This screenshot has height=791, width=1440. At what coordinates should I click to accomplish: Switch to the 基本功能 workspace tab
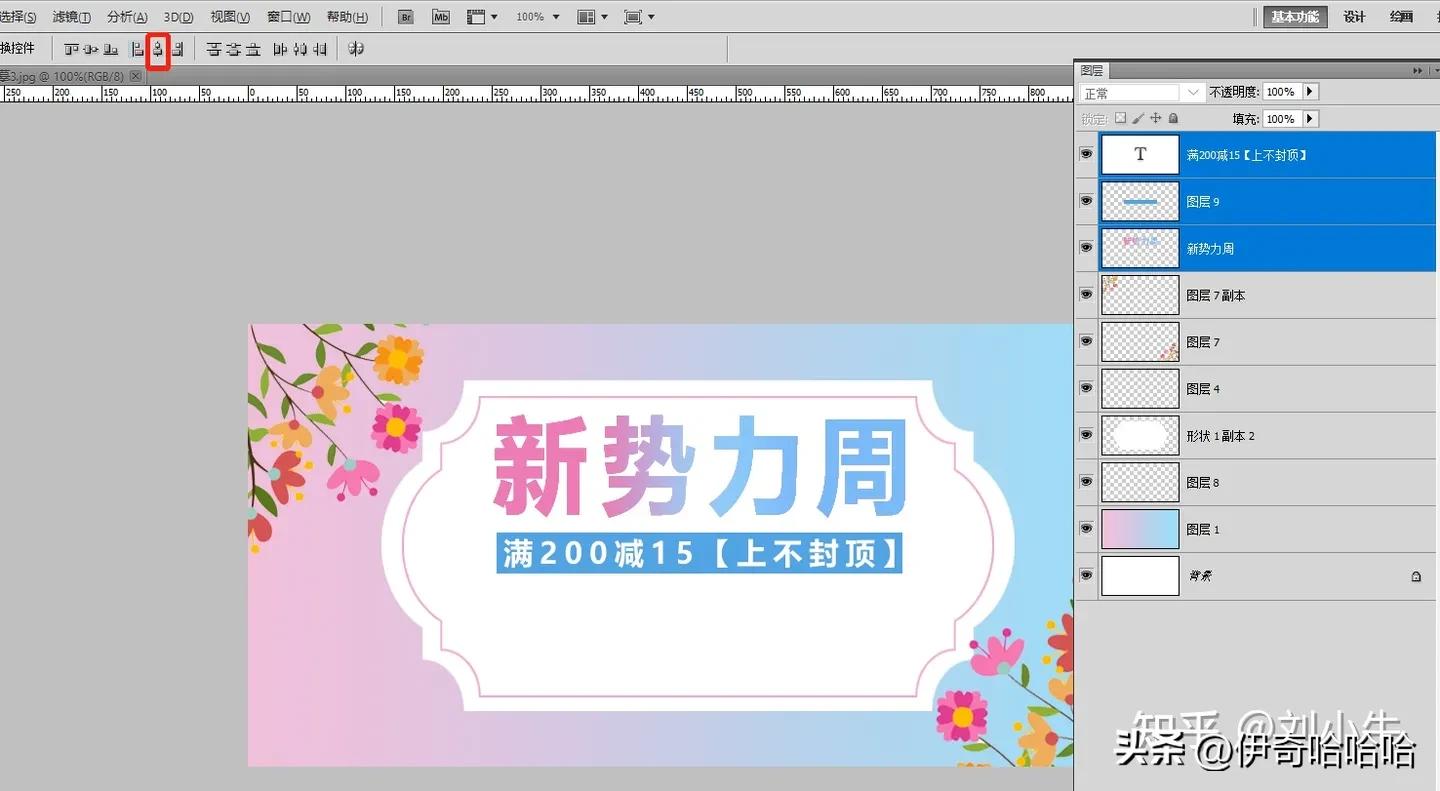(1294, 16)
